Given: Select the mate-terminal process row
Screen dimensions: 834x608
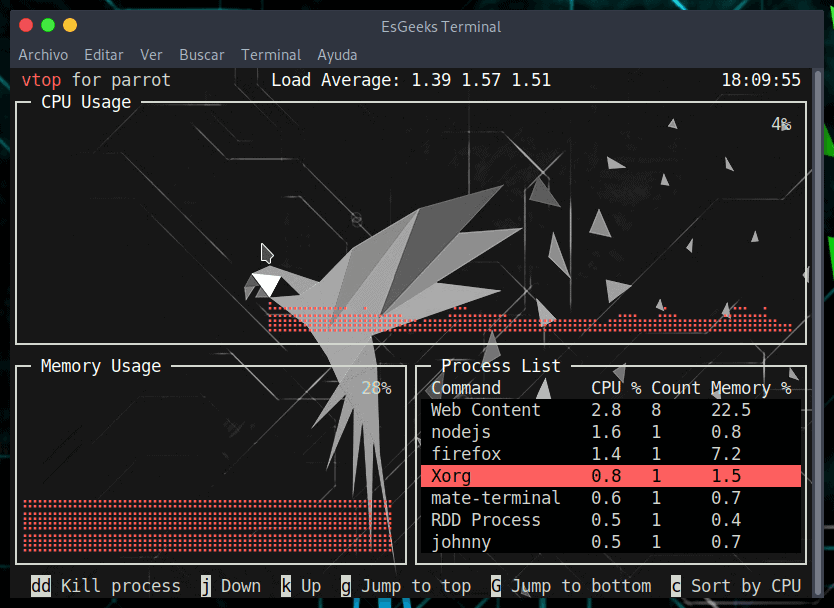Looking at the screenshot, I should [x=611, y=498].
